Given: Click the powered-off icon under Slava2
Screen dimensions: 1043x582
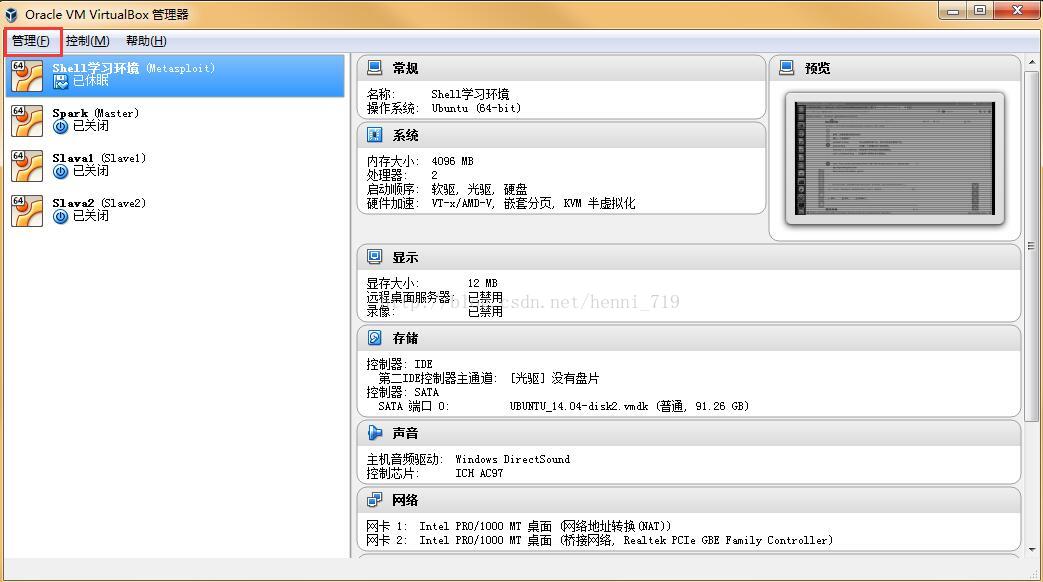Looking at the screenshot, I should click(61, 217).
